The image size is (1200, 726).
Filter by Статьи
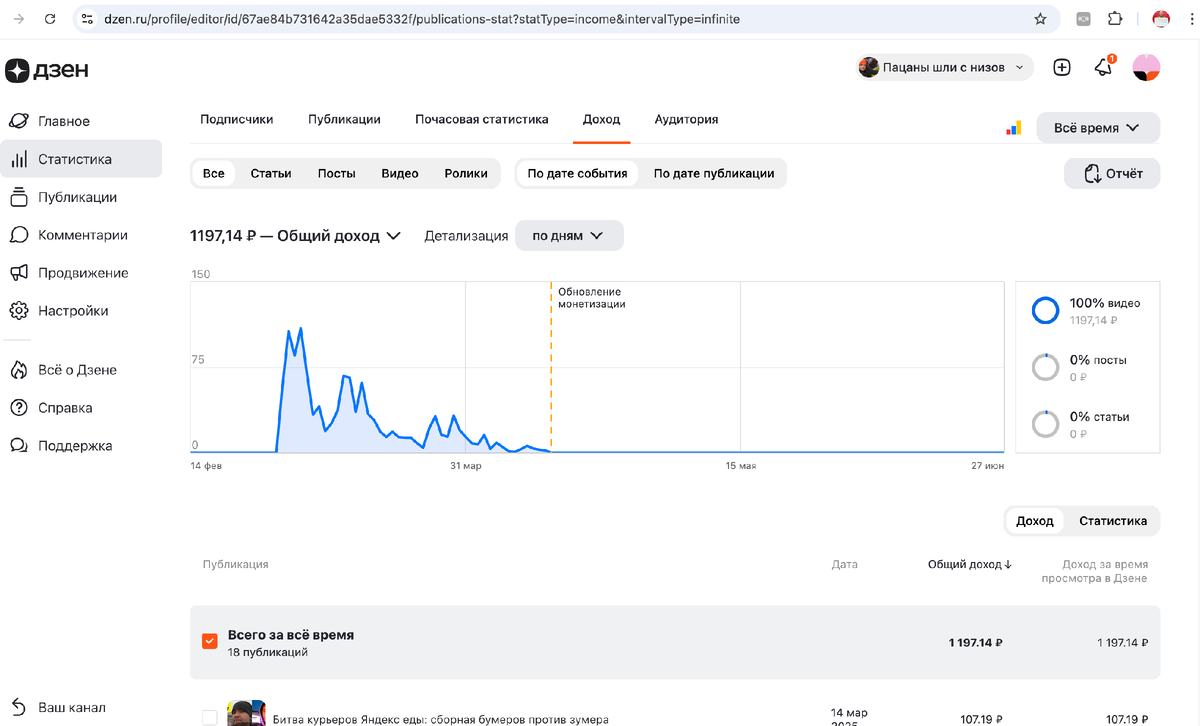(271, 173)
